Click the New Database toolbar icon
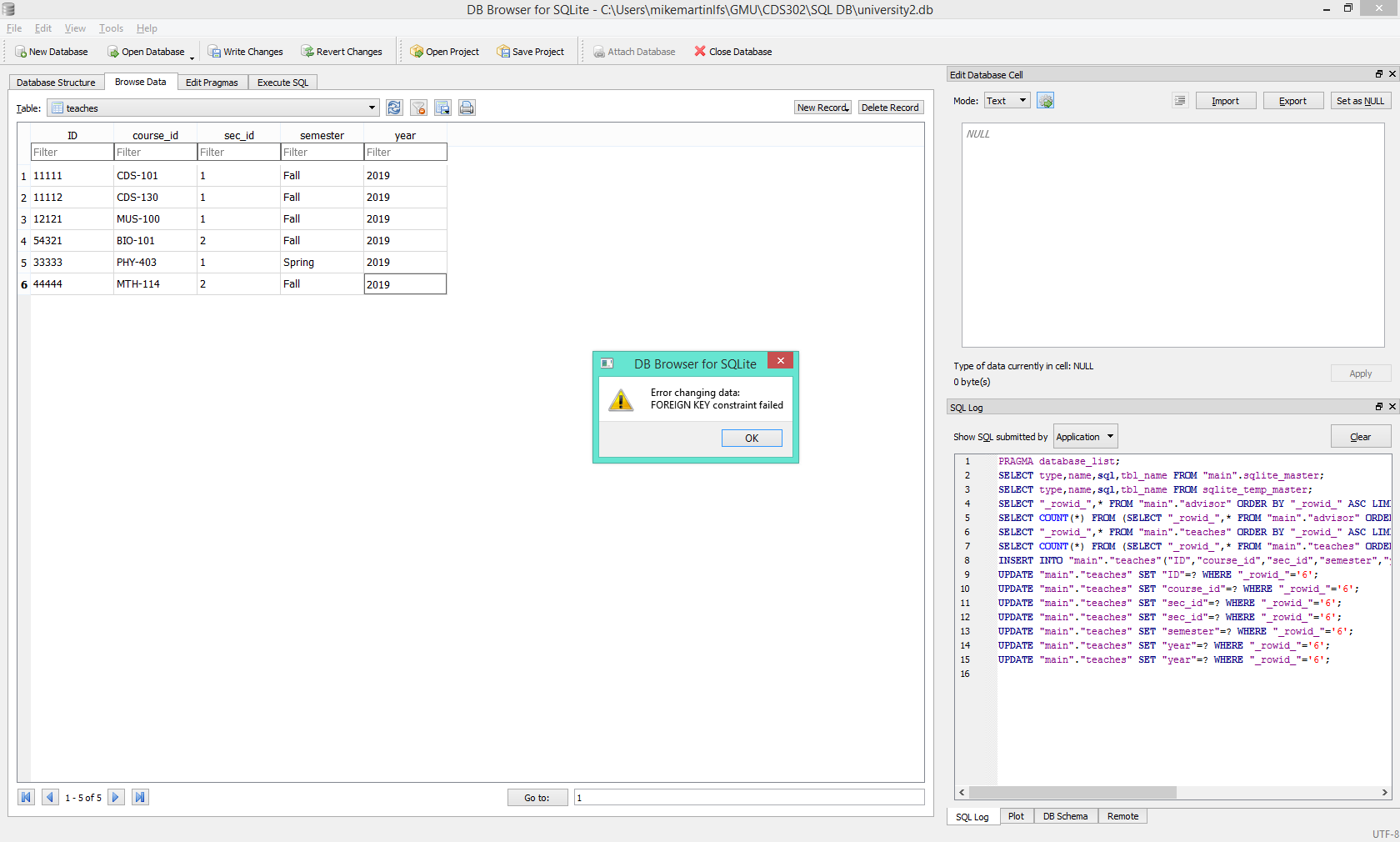 (x=21, y=52)
